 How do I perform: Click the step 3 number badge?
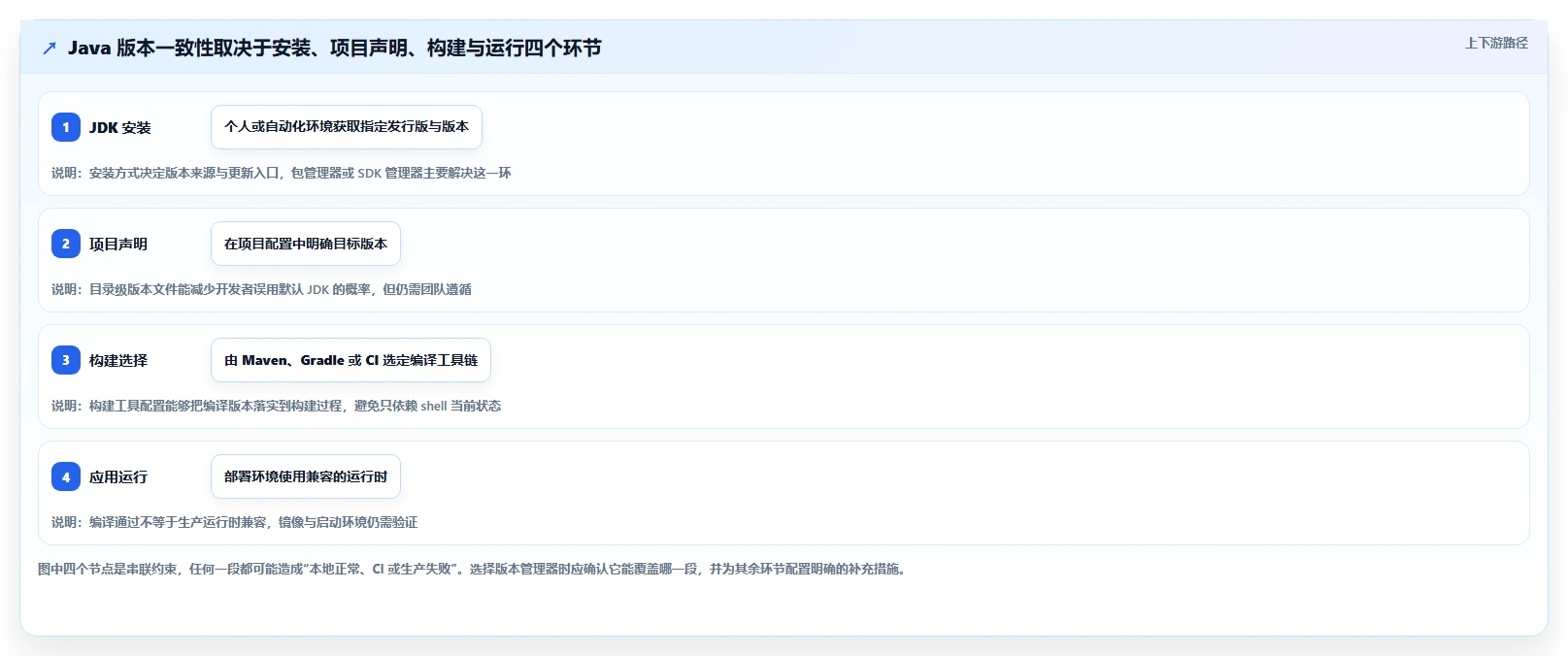pos(66,360)
